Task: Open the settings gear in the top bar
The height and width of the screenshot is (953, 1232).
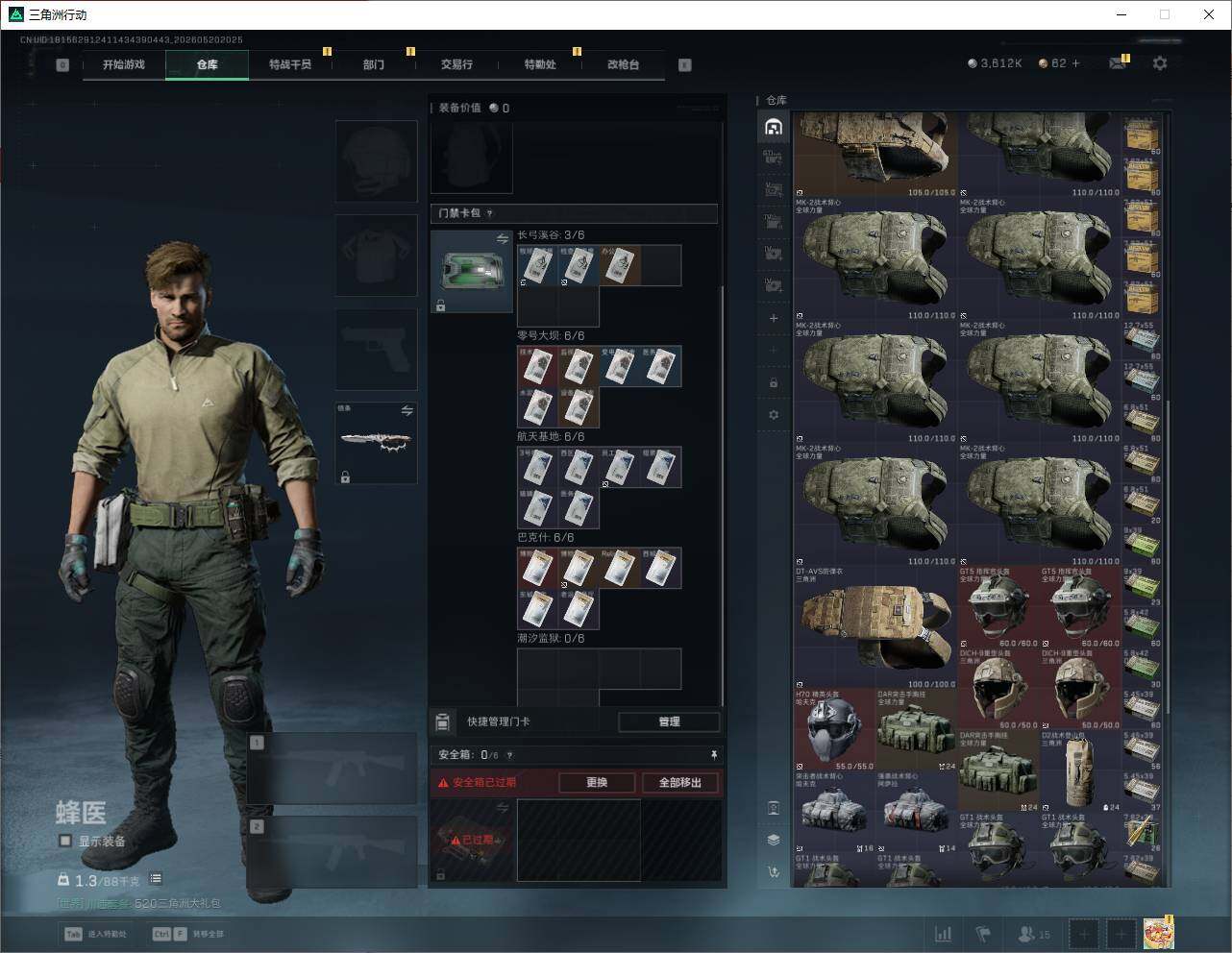Action: [x=1160, y=63]
